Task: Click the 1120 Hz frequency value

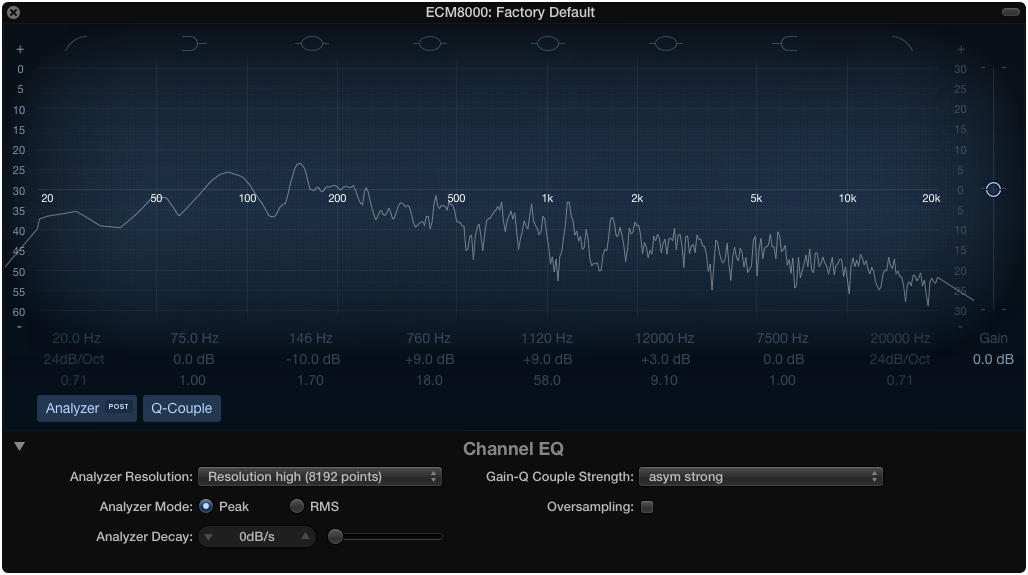Action: [547, 338]
